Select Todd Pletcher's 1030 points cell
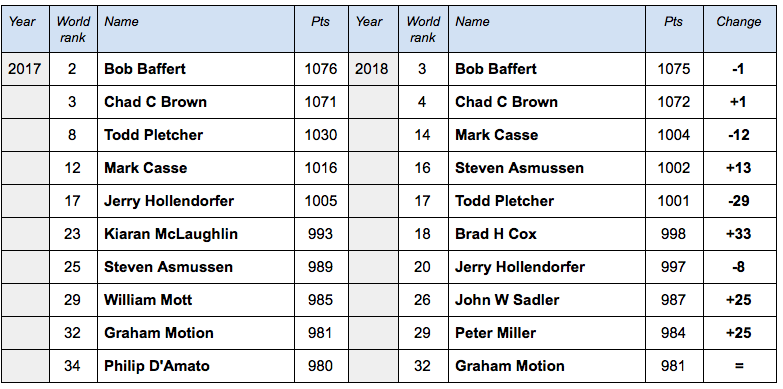783x389 pixels. [x=321, y=135]
